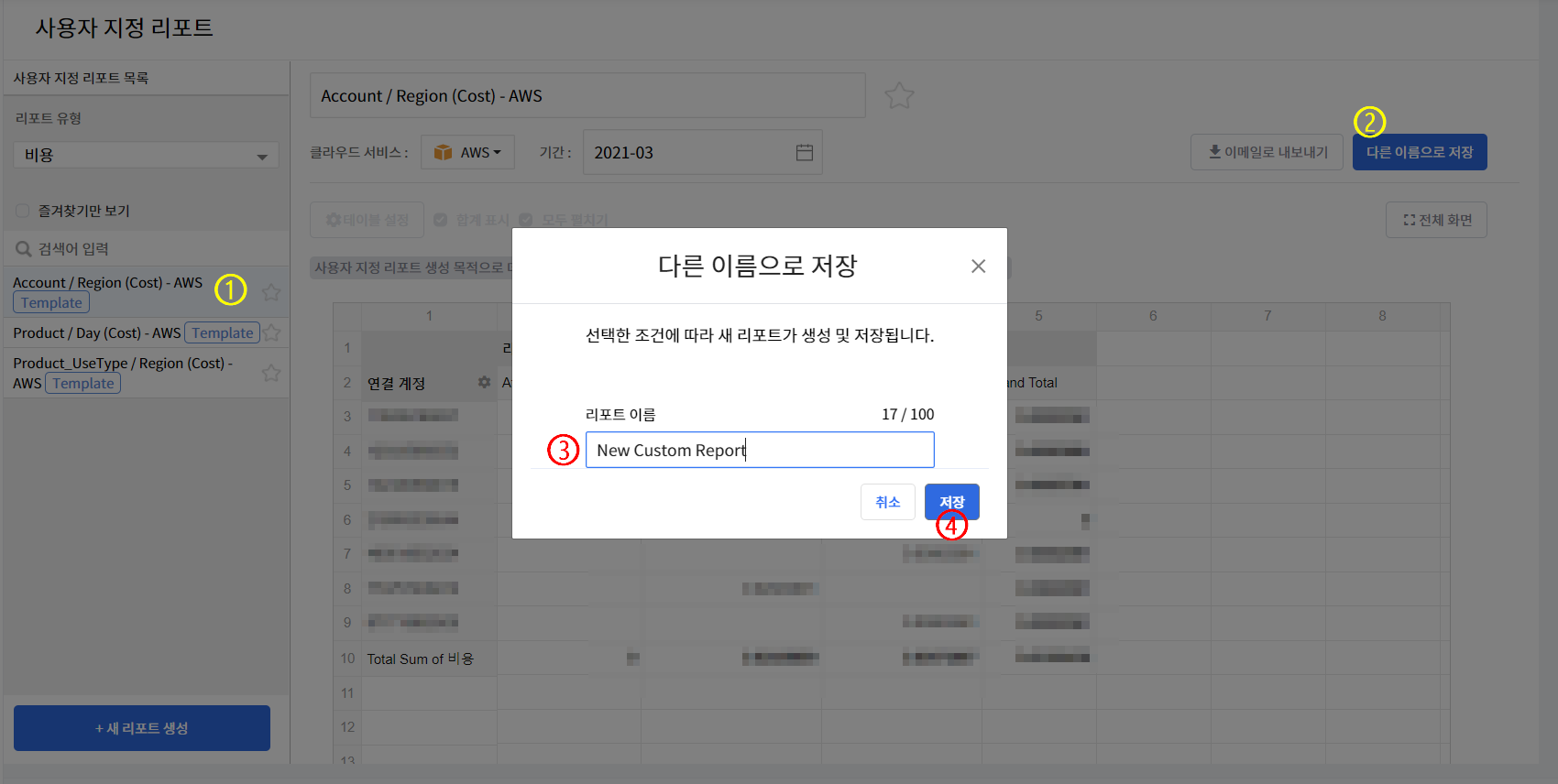
Task: Close the 다른 이름으로 저장 dialog
Action: (978, 267)
